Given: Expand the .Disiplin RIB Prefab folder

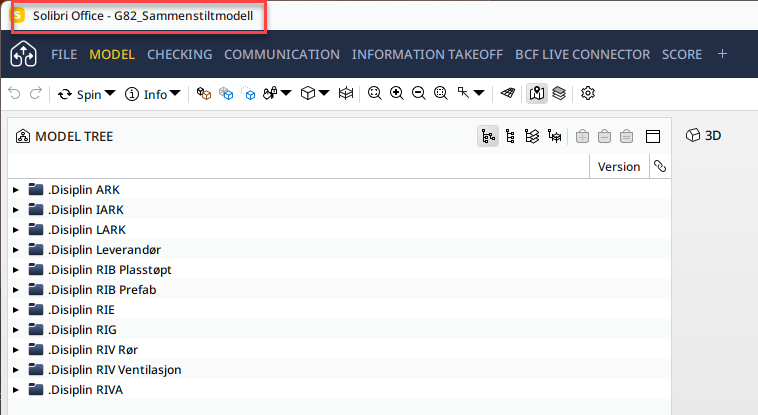Looking at the screenshot, I should (15, 290).
